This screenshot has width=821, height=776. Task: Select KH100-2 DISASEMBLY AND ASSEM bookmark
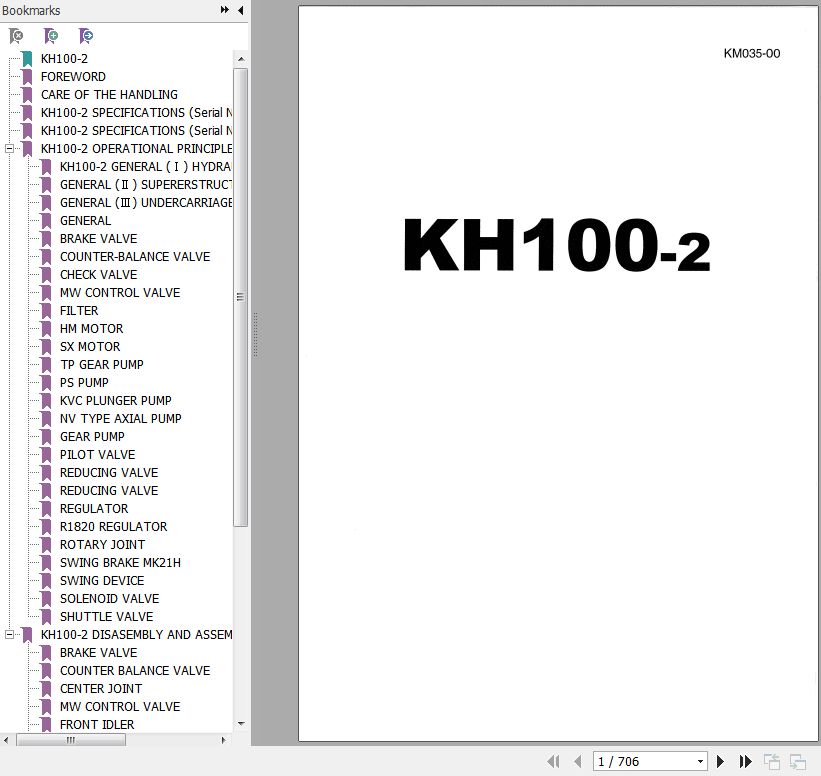coord(136,635)
